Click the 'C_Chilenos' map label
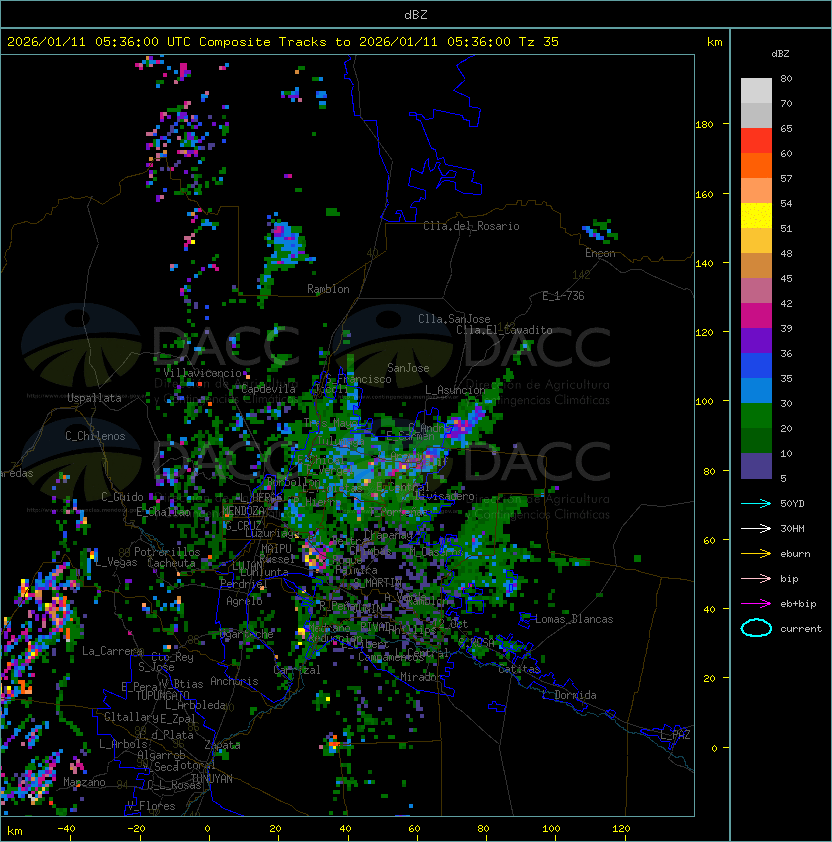The image size is (832, 842). click(95, 436)
